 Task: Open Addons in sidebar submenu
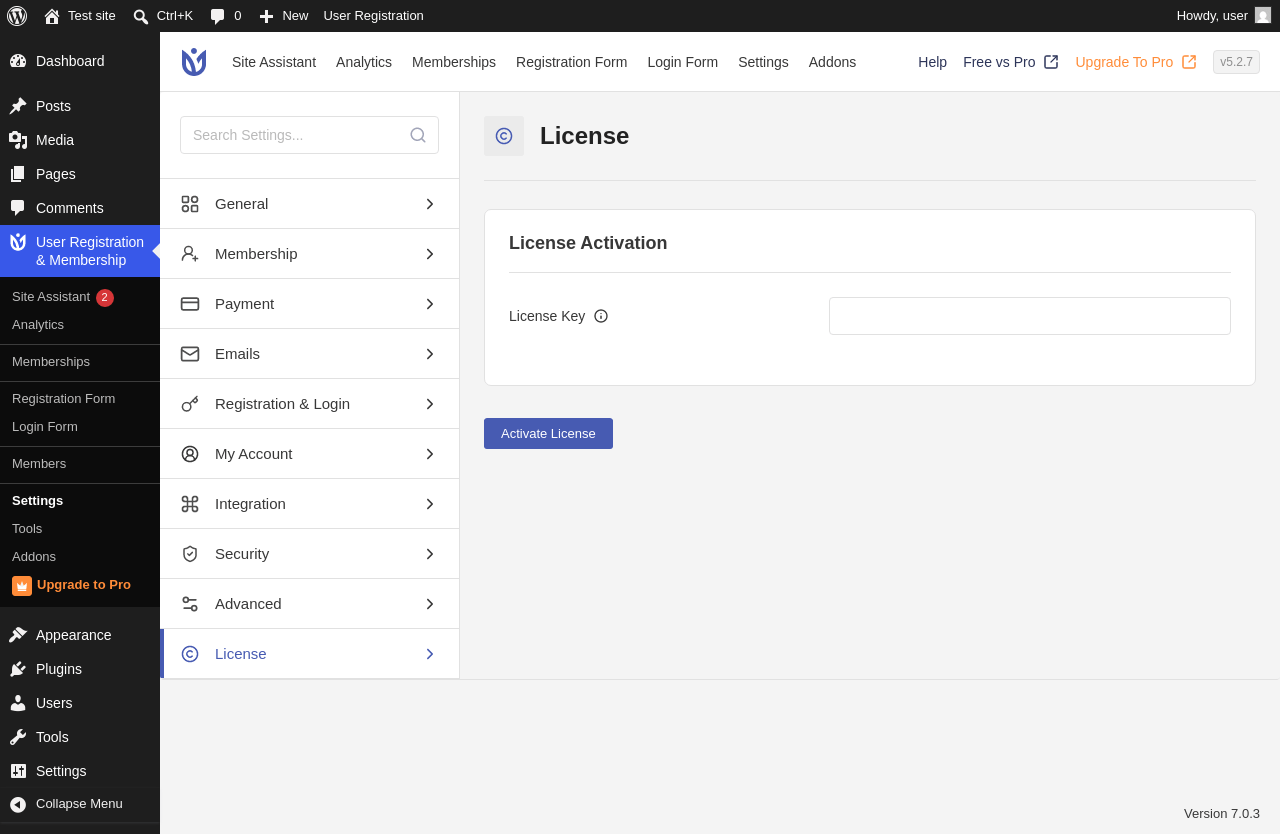[x=34, y=557]
